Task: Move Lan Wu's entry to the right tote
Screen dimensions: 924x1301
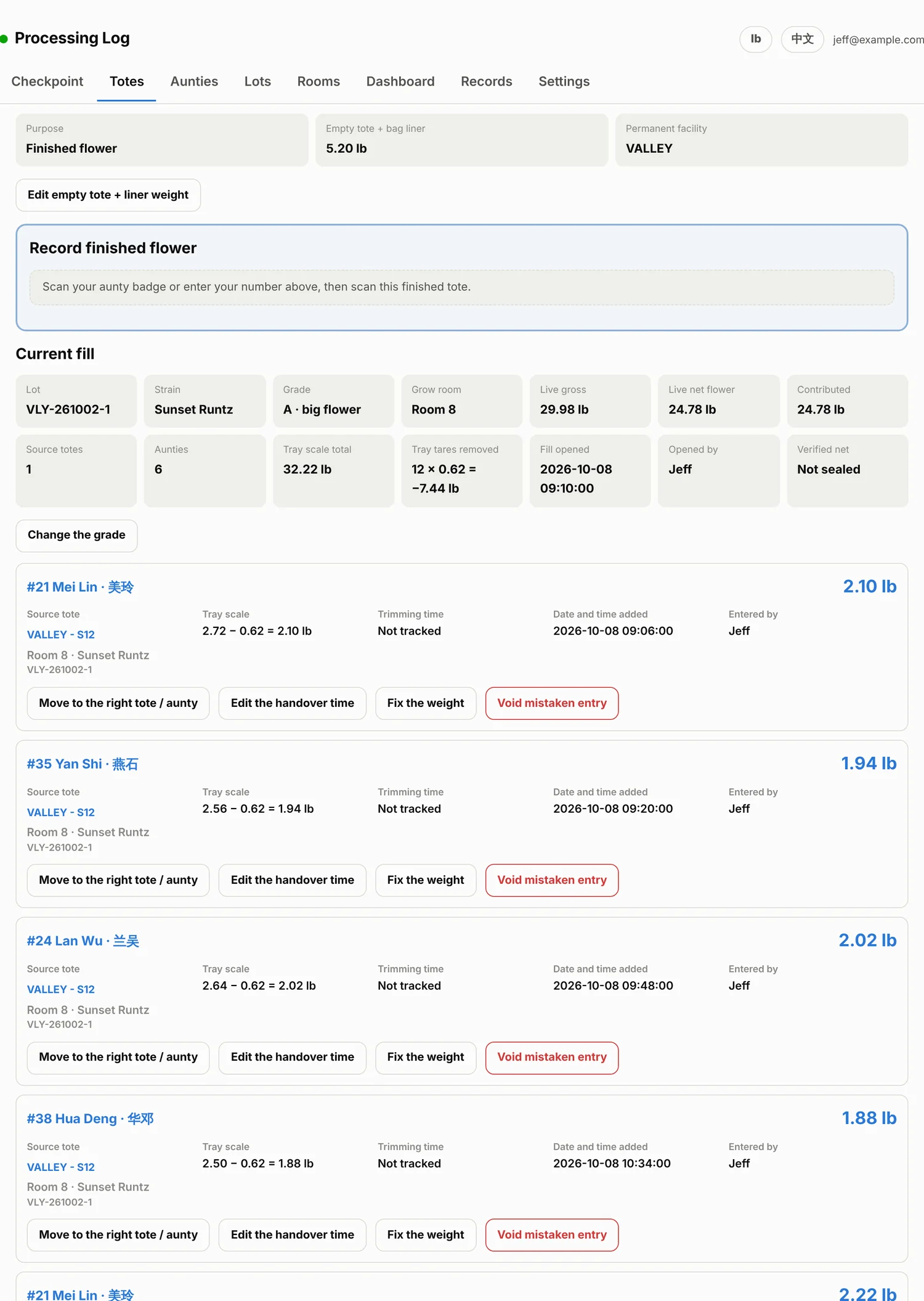Action: point(118,1058)
